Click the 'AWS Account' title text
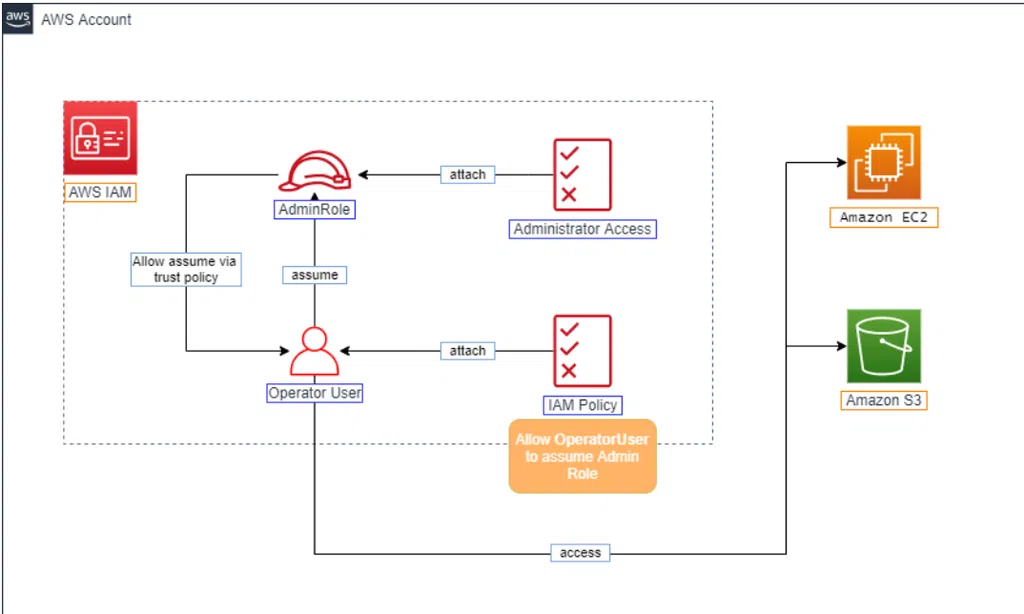Image resolution: width=1024 pixels, height=614 pixels. [x=86, y=20]
